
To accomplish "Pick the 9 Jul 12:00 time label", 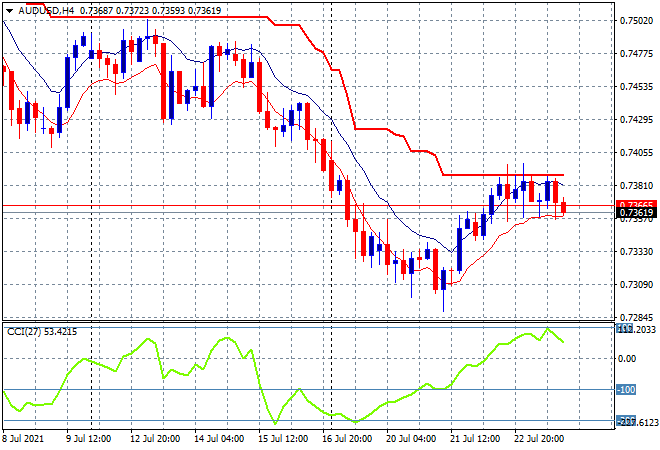I will click(x=88, y=439).
